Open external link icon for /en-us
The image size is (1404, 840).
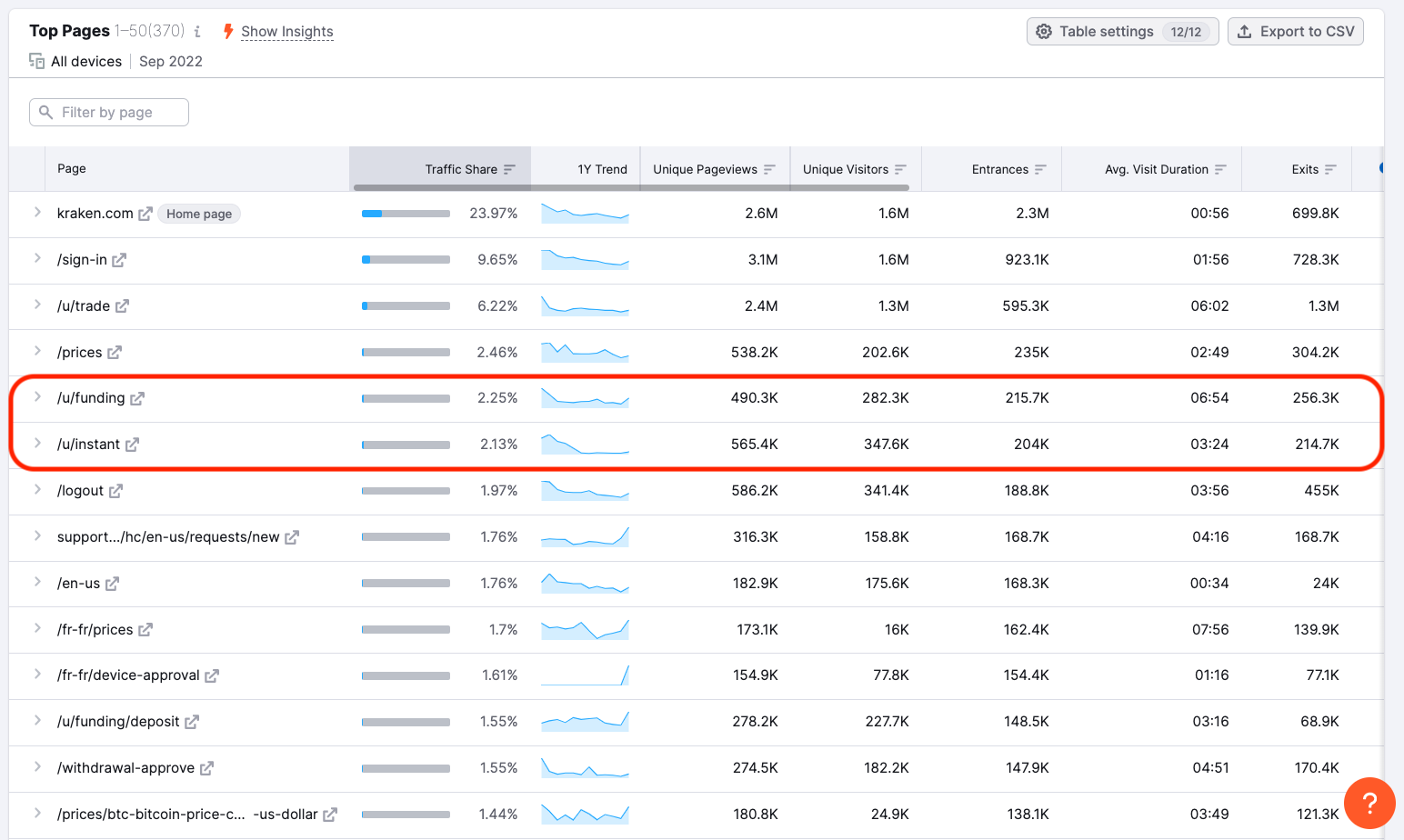(112, 584)
